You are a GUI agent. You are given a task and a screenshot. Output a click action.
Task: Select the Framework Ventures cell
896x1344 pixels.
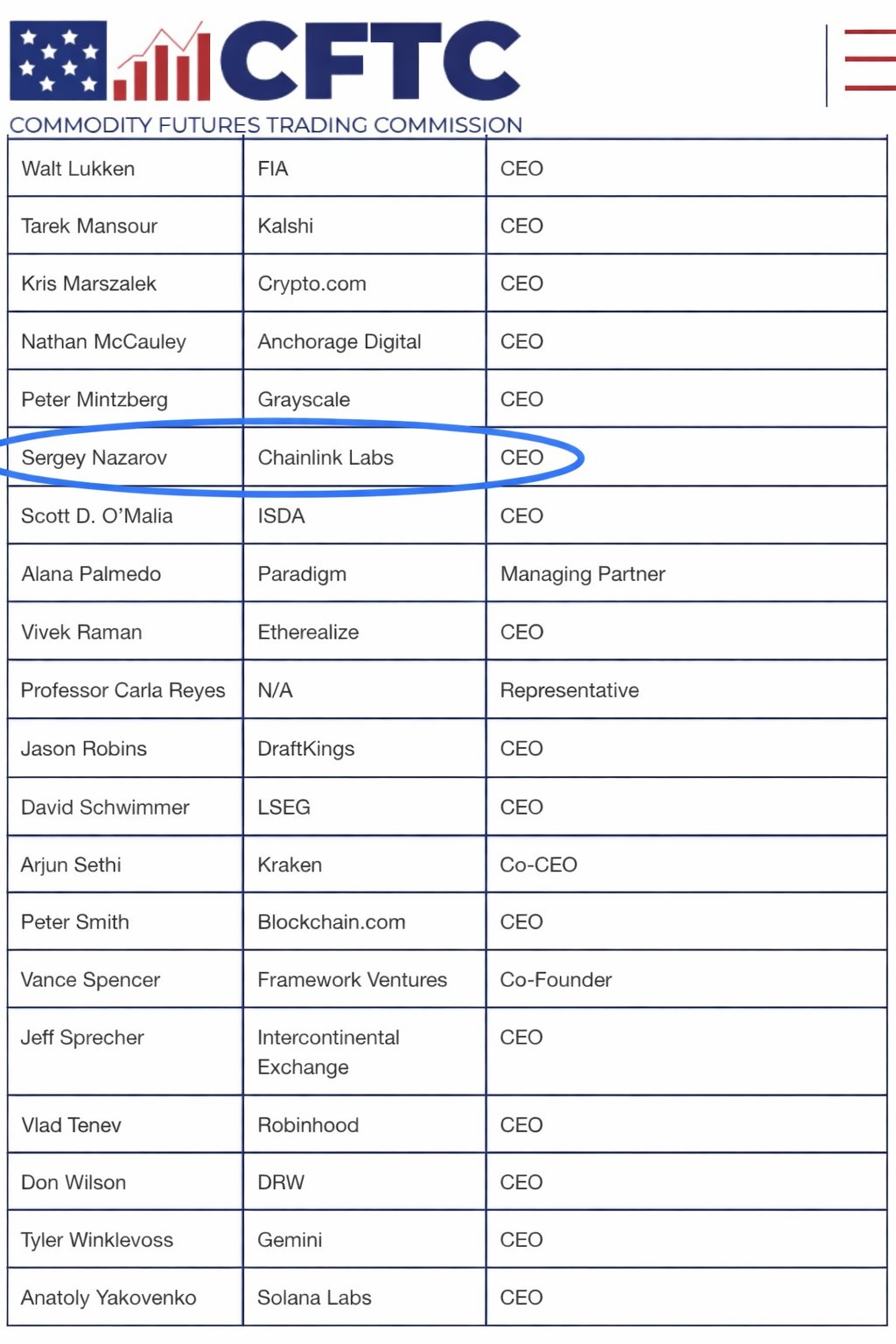352,980
